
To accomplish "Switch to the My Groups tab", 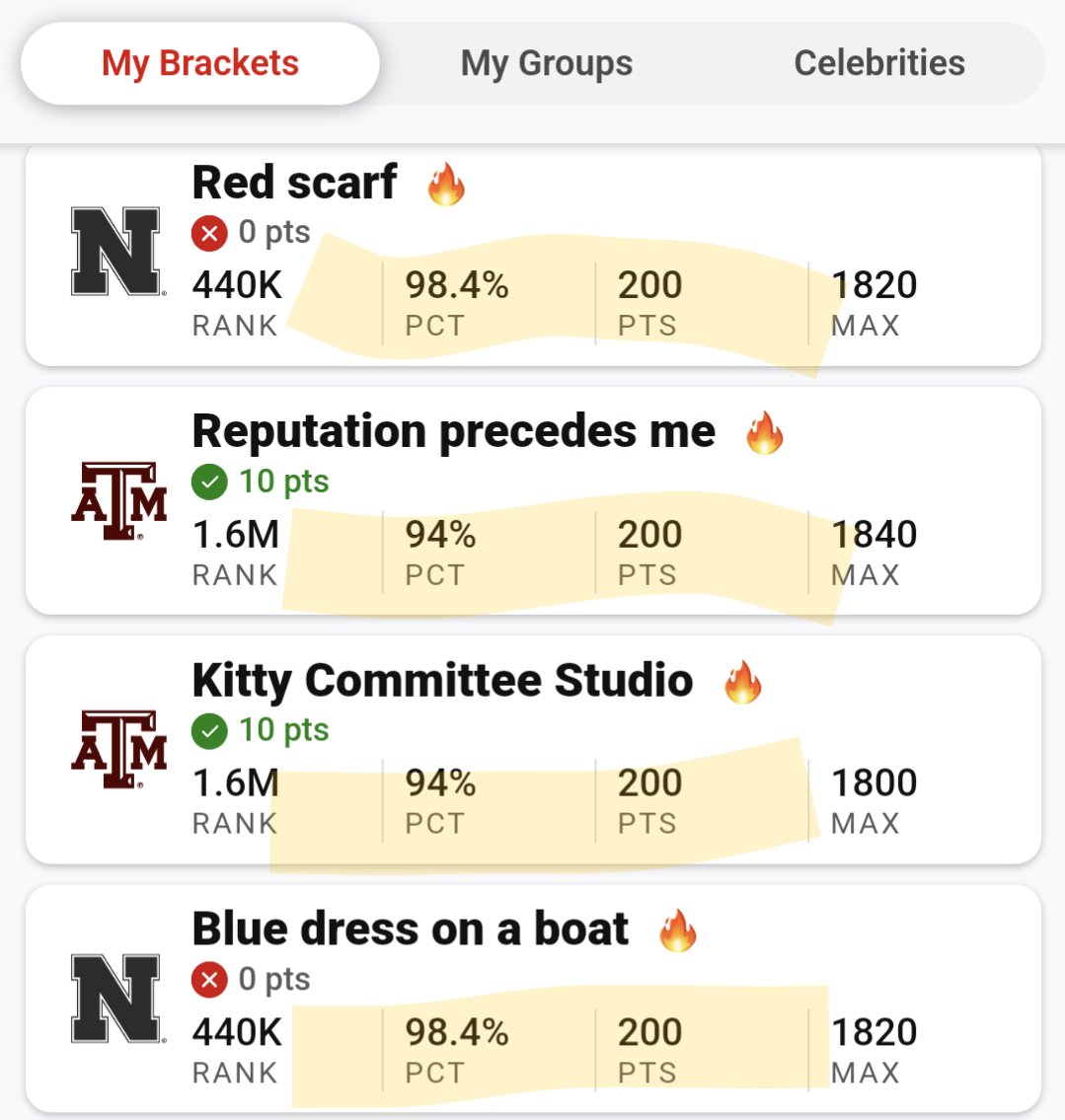I will coord(547,63).
